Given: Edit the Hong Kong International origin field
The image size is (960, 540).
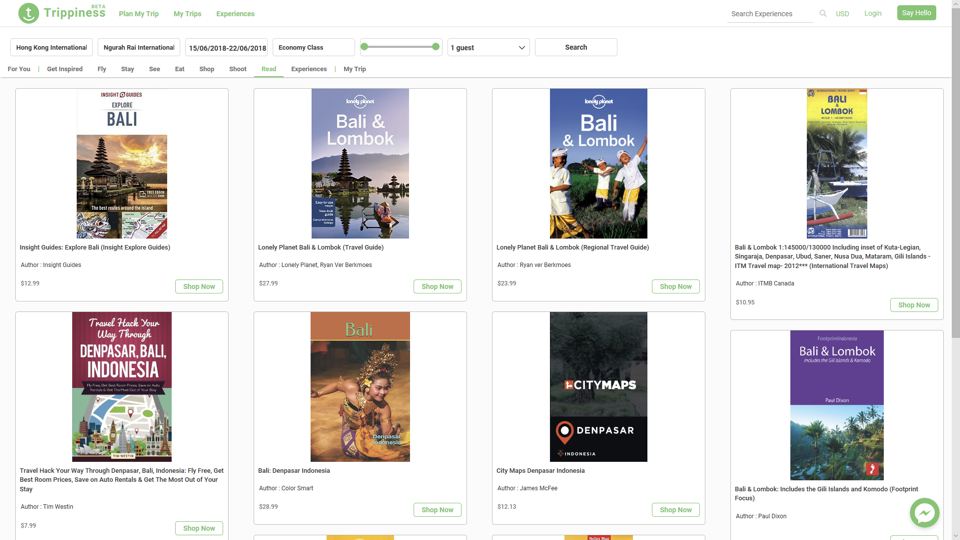Looking at the screenshot, I should pos(51,47).
